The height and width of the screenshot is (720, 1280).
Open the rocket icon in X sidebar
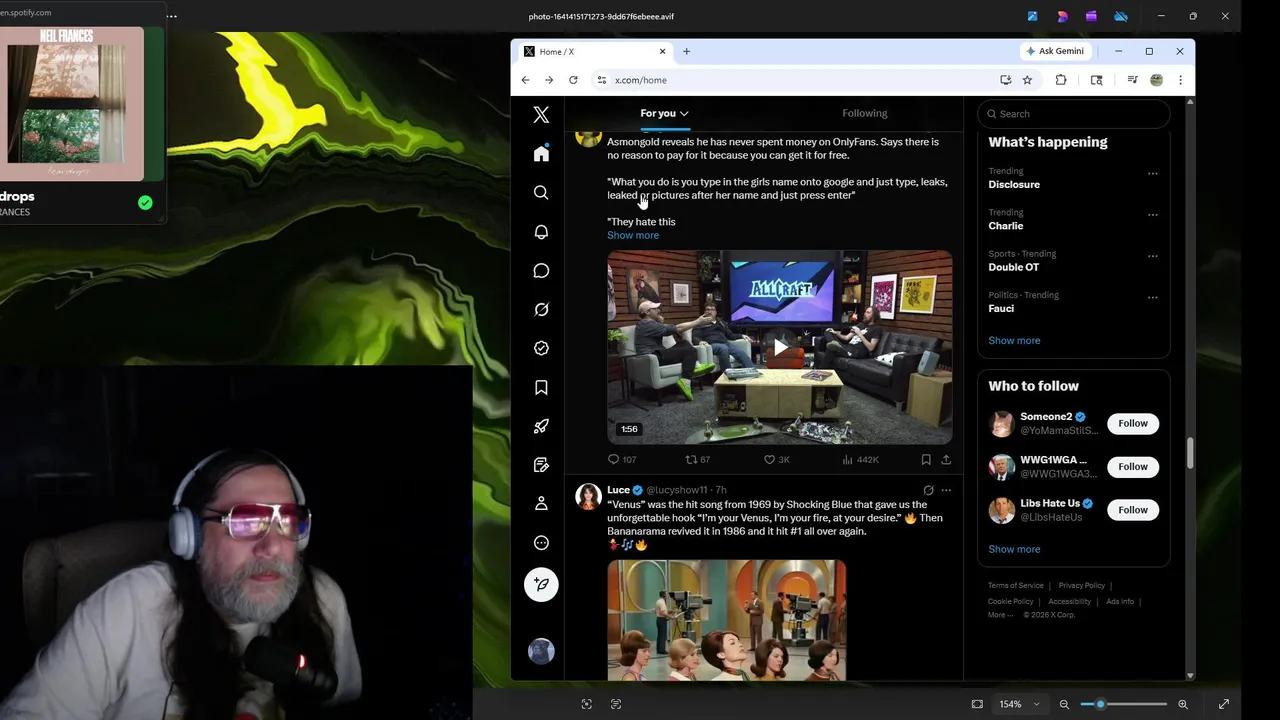(541, 426)
